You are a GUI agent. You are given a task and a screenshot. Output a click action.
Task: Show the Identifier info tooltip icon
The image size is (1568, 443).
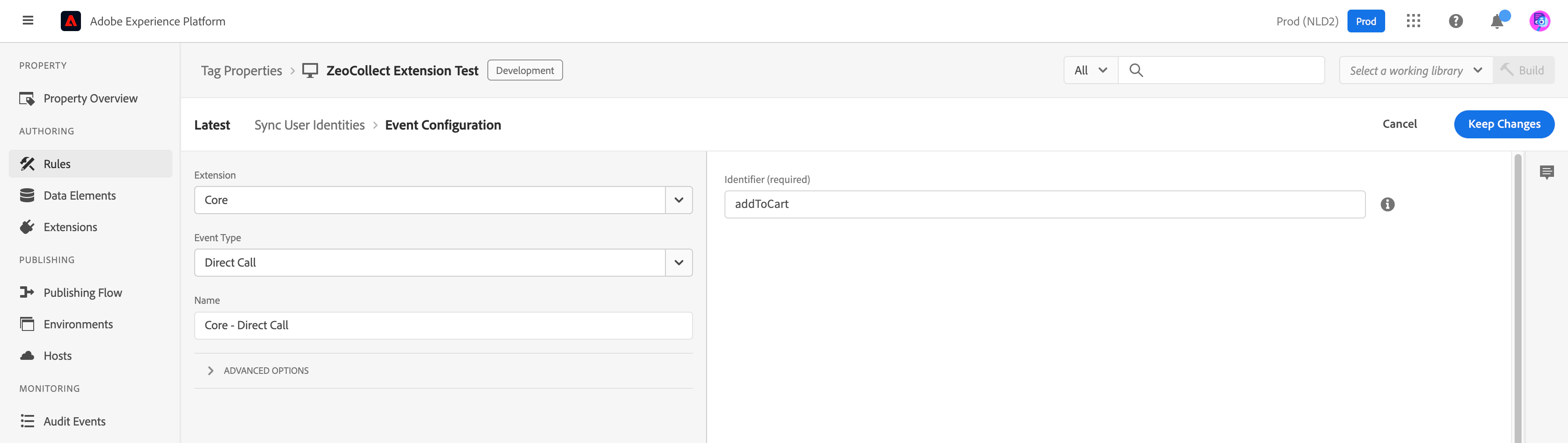click(1387, 205)
